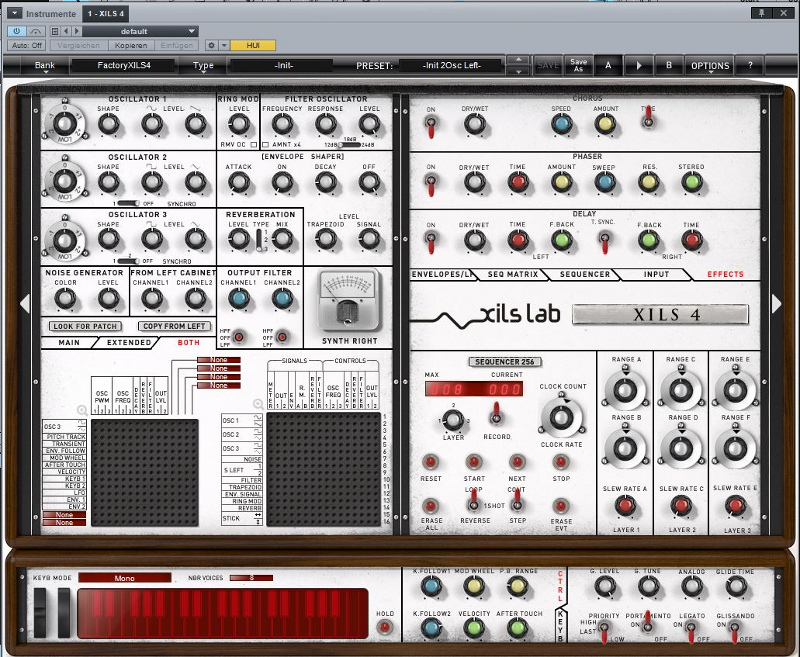Image resolution: width=800 pixels, height=657 pixels.
Task: Click the Auto: Off button
Action: click(x=27, y=45)
